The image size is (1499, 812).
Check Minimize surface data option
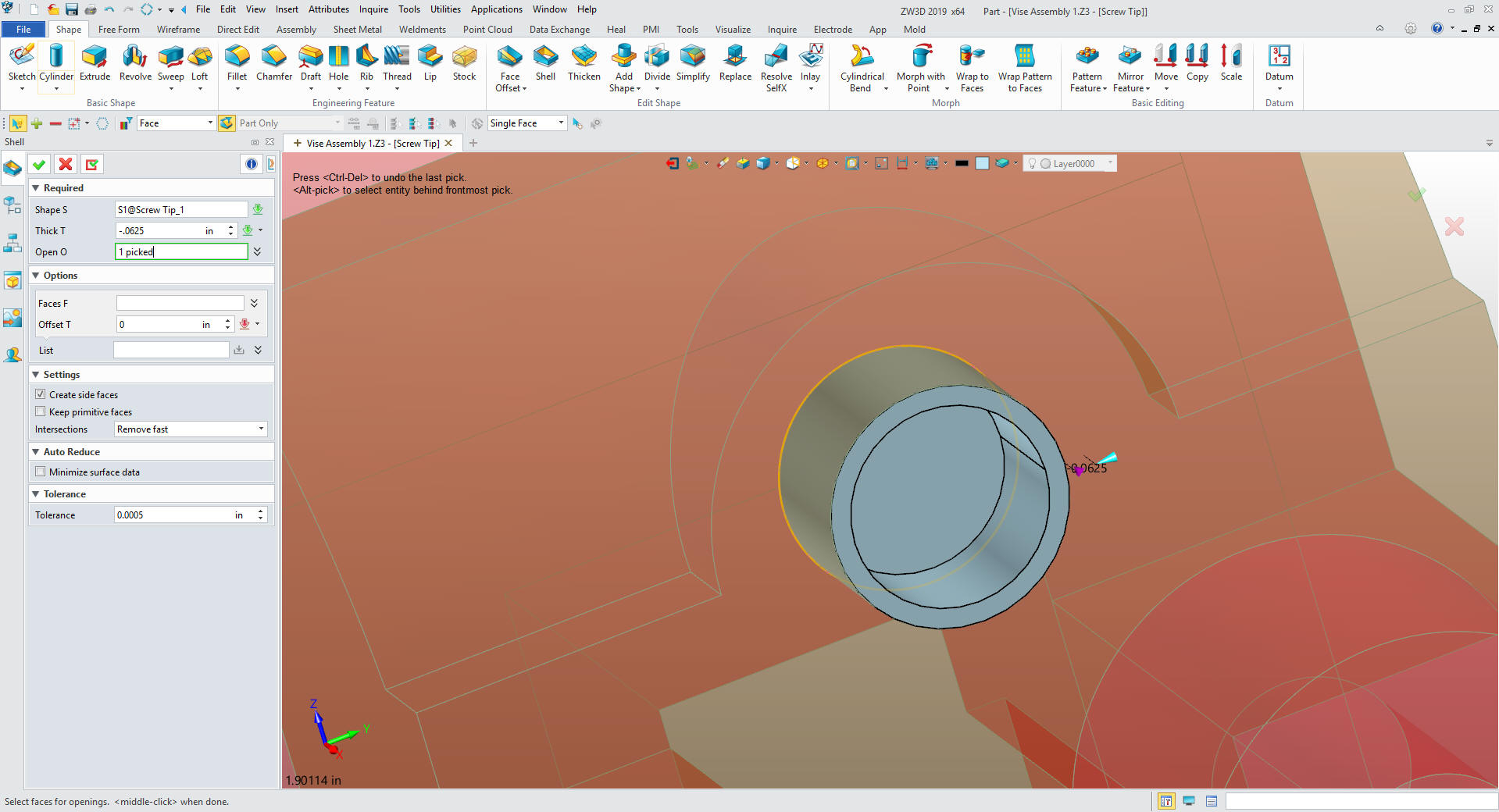[41, 472]
